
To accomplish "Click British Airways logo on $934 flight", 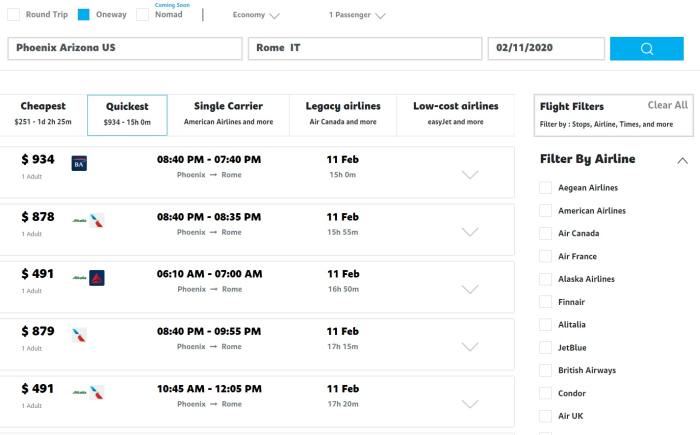I will 79,163.
